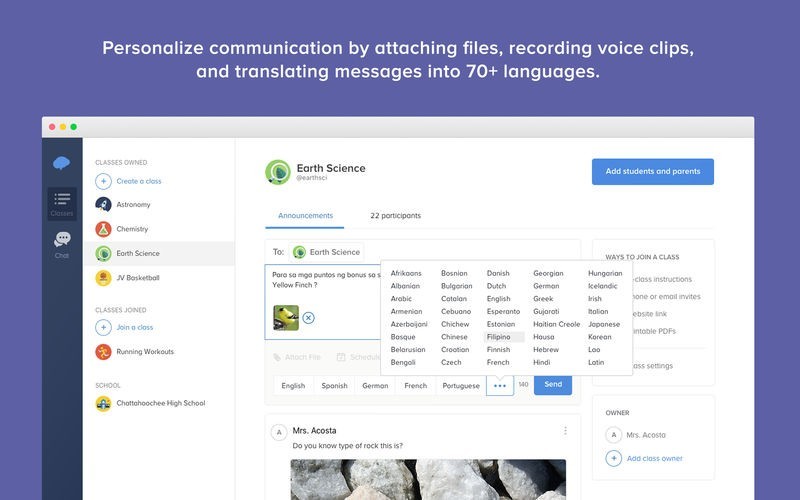
Task: Remove the attached bird image
Action: click(x=308, y=318)
